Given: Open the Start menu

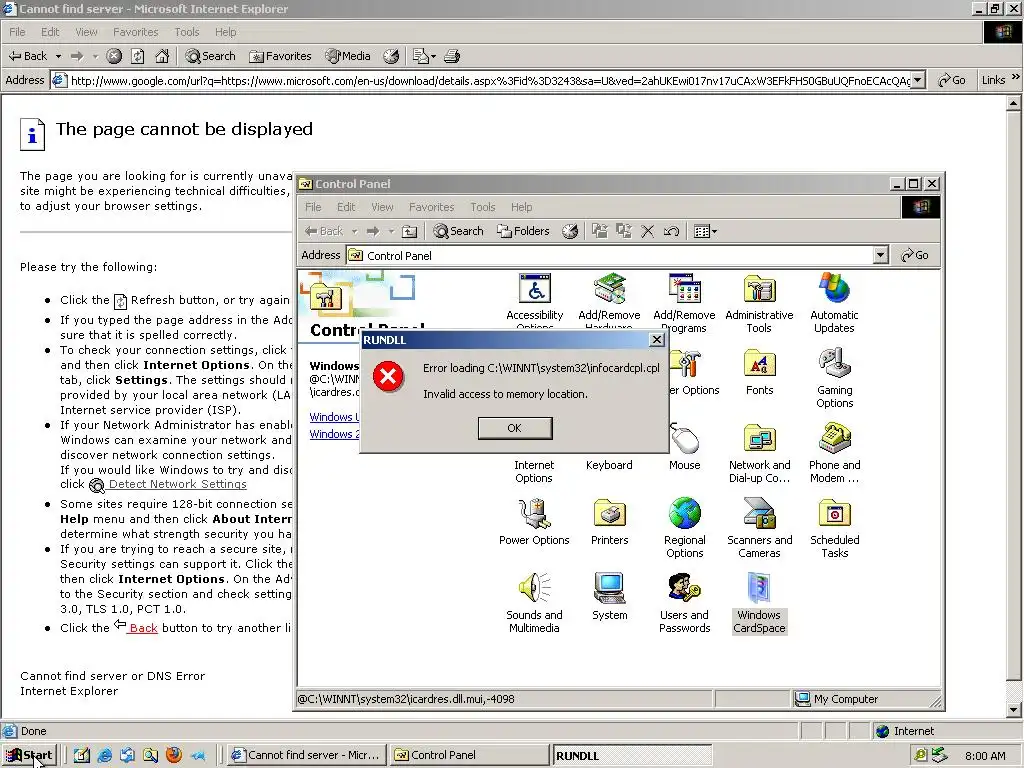Looking at the screenshot, I should coord(29,756).
